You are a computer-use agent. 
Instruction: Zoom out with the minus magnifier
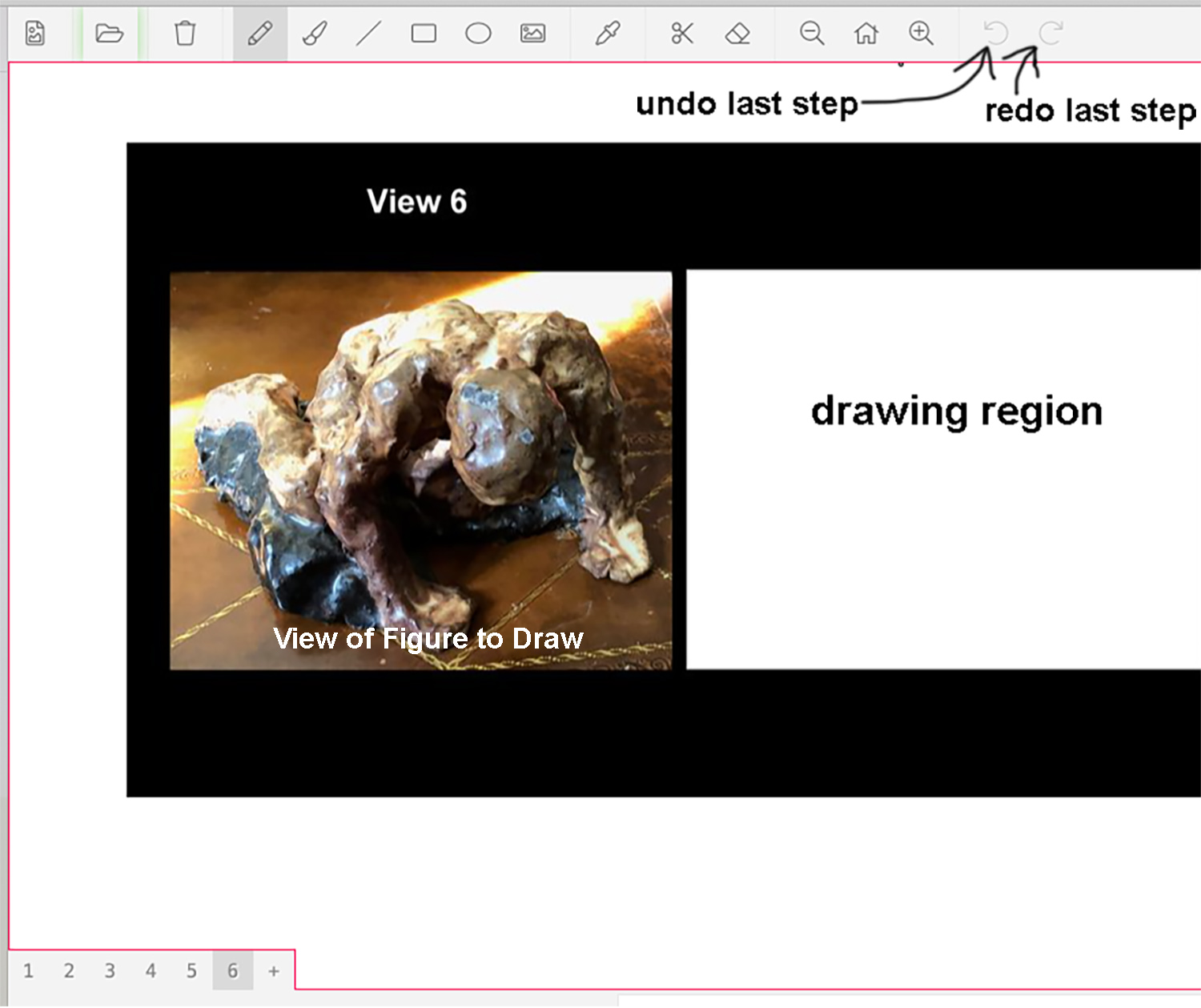coord(812,34)
